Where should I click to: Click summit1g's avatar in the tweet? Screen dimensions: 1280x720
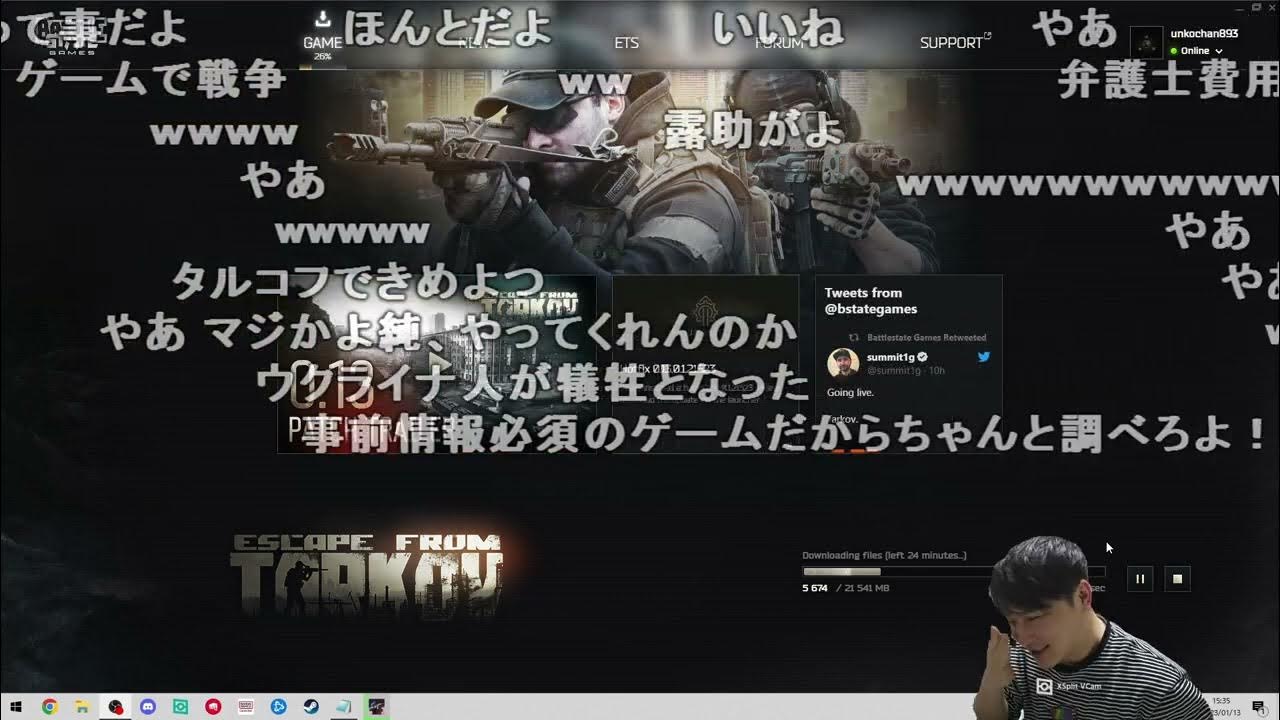pos(843,363)
